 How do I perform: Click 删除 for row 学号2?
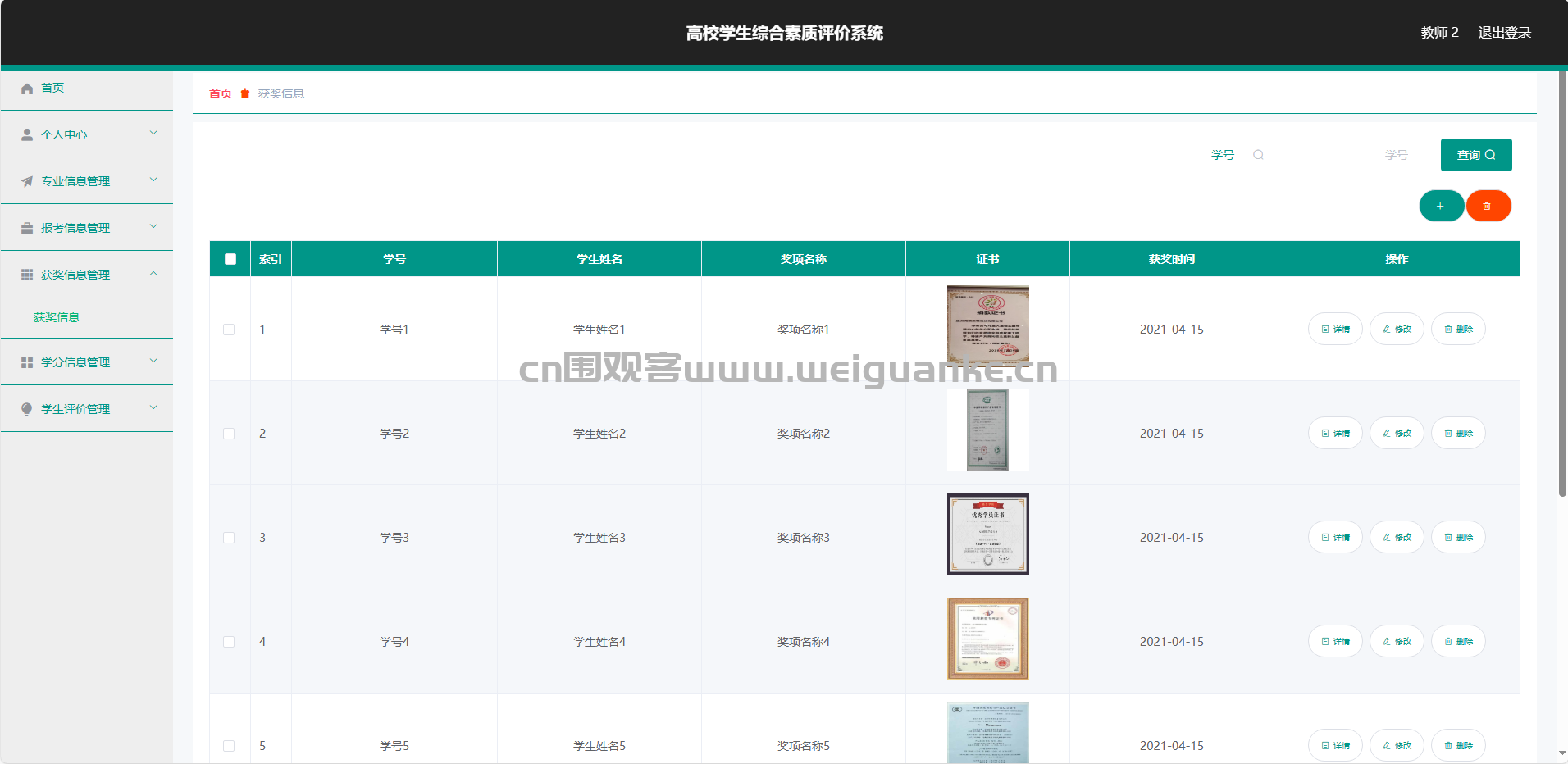point(1458,434)
